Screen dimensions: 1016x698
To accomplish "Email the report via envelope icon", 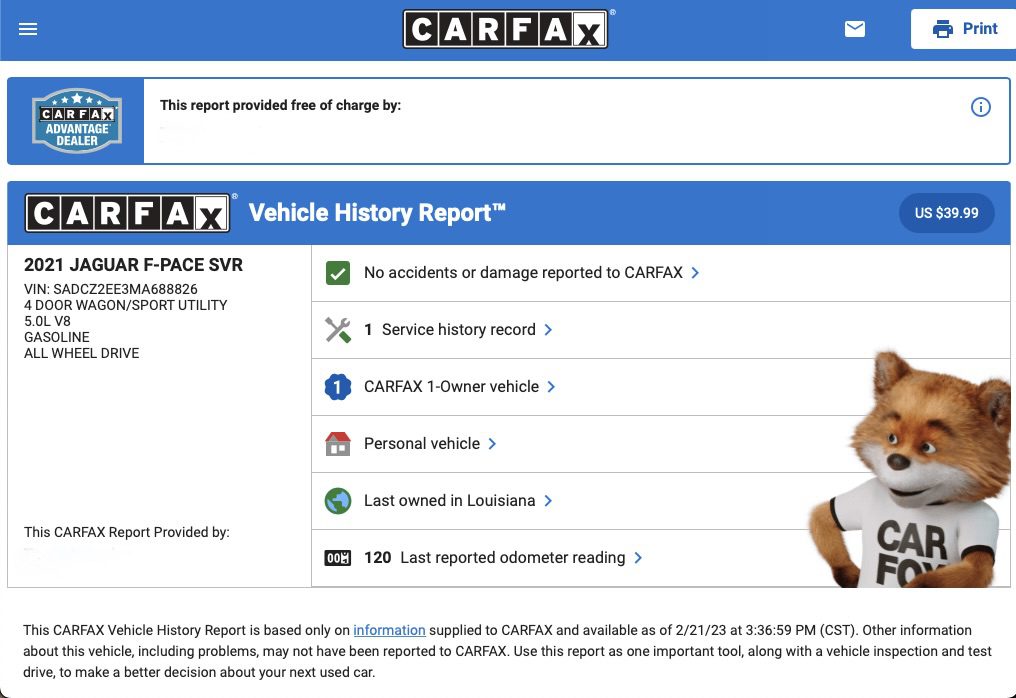I will pos(855,29).
